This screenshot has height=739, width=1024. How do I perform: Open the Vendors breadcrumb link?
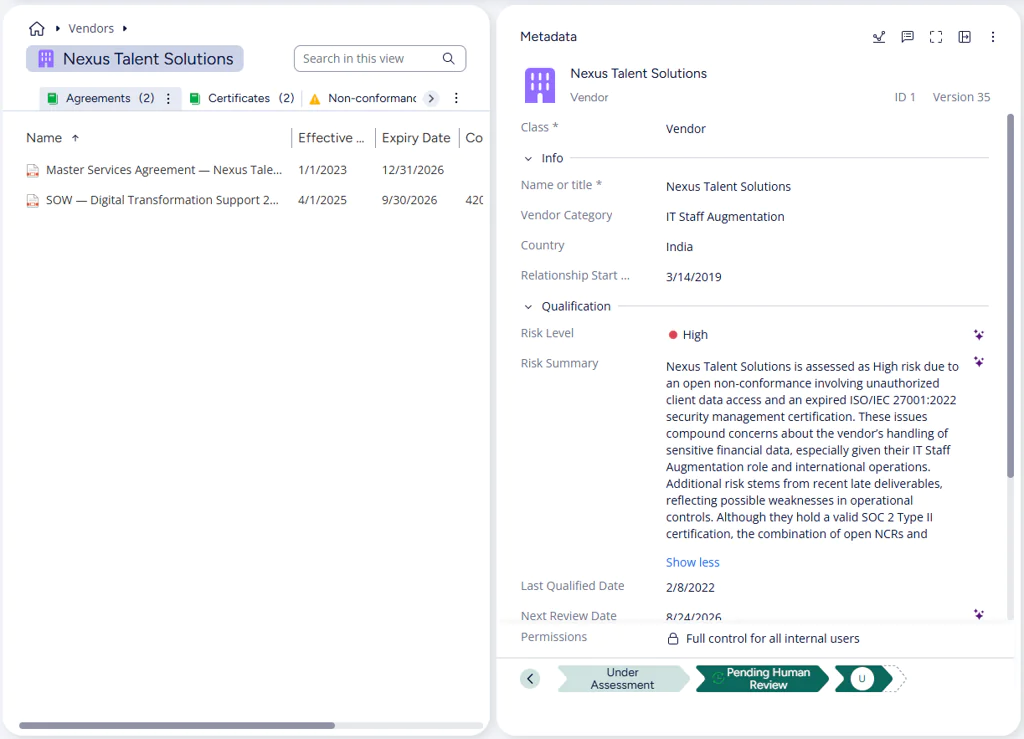(91, 29)
